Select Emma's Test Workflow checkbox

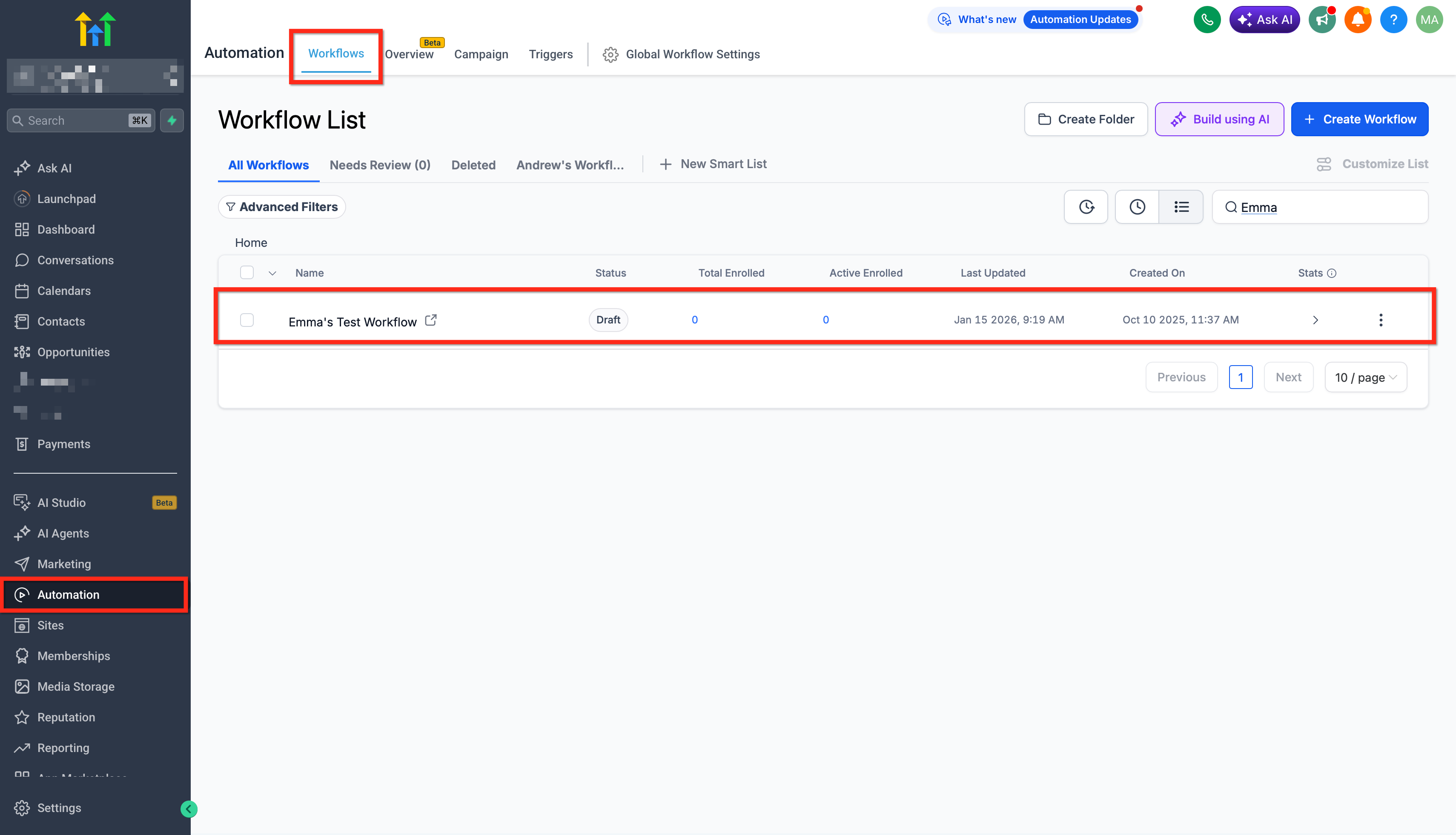click(246, 320)
